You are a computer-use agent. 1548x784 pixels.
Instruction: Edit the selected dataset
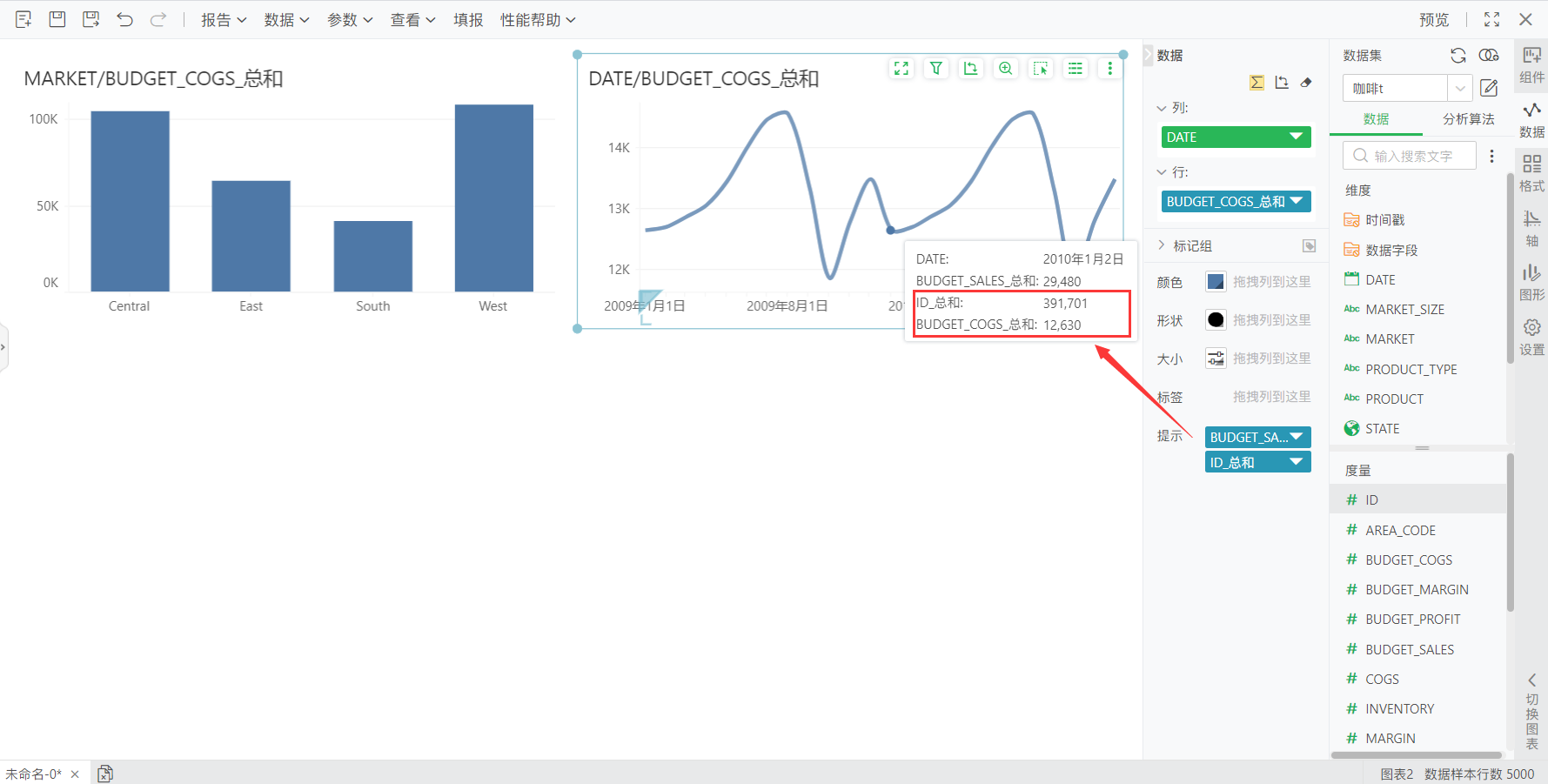coord(1489,88)
